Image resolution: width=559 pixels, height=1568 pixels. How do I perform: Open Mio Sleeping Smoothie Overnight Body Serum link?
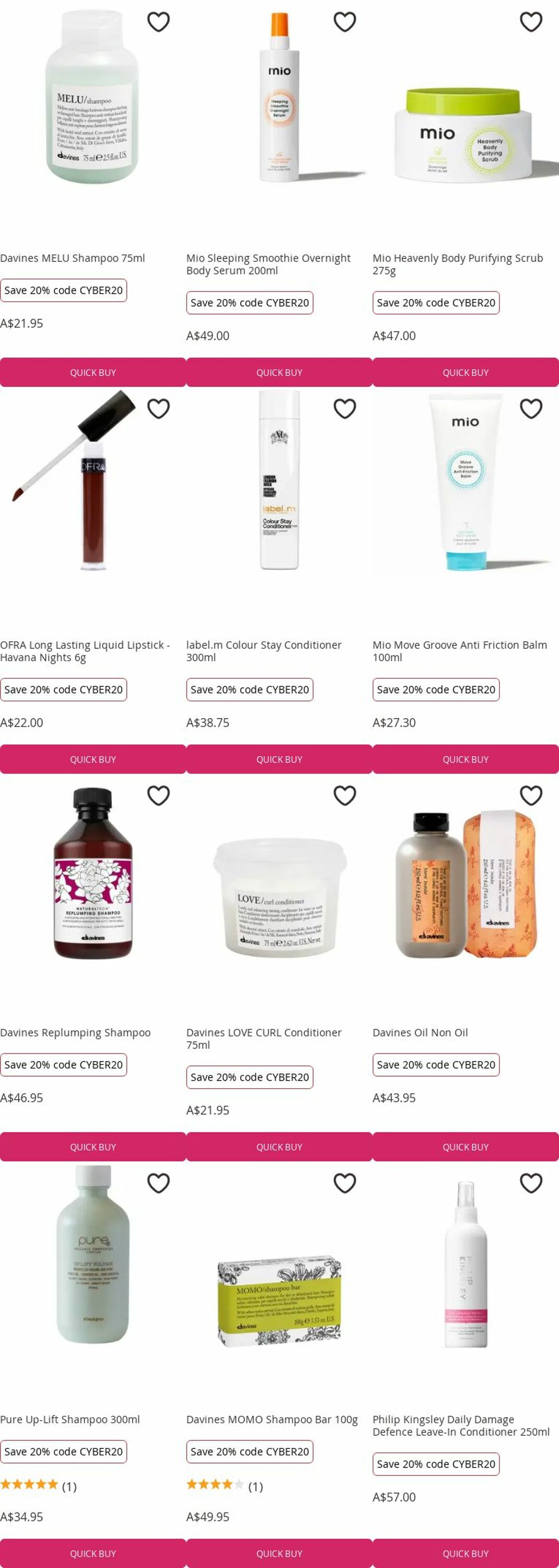(x=268, y=264)
